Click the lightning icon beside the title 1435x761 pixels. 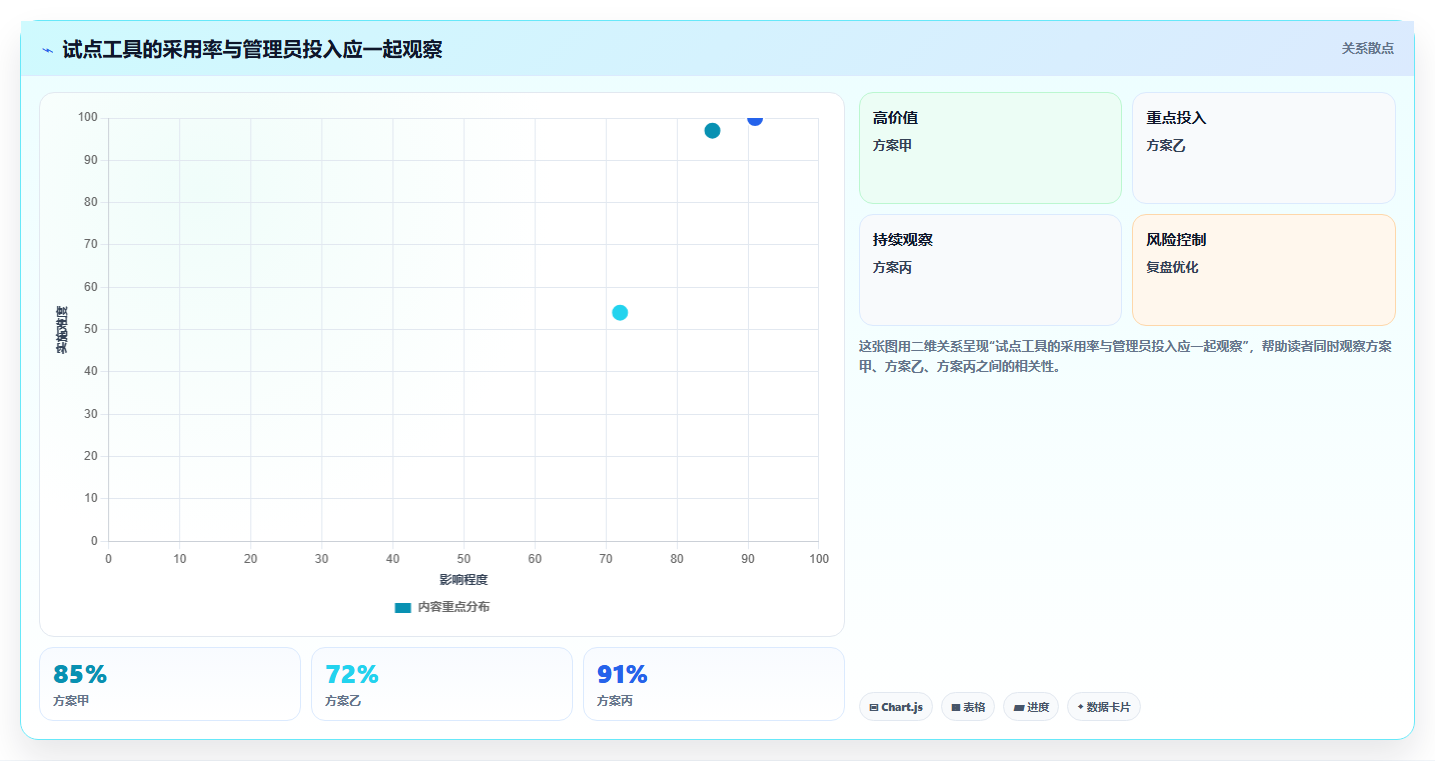[x=48, y=50]
